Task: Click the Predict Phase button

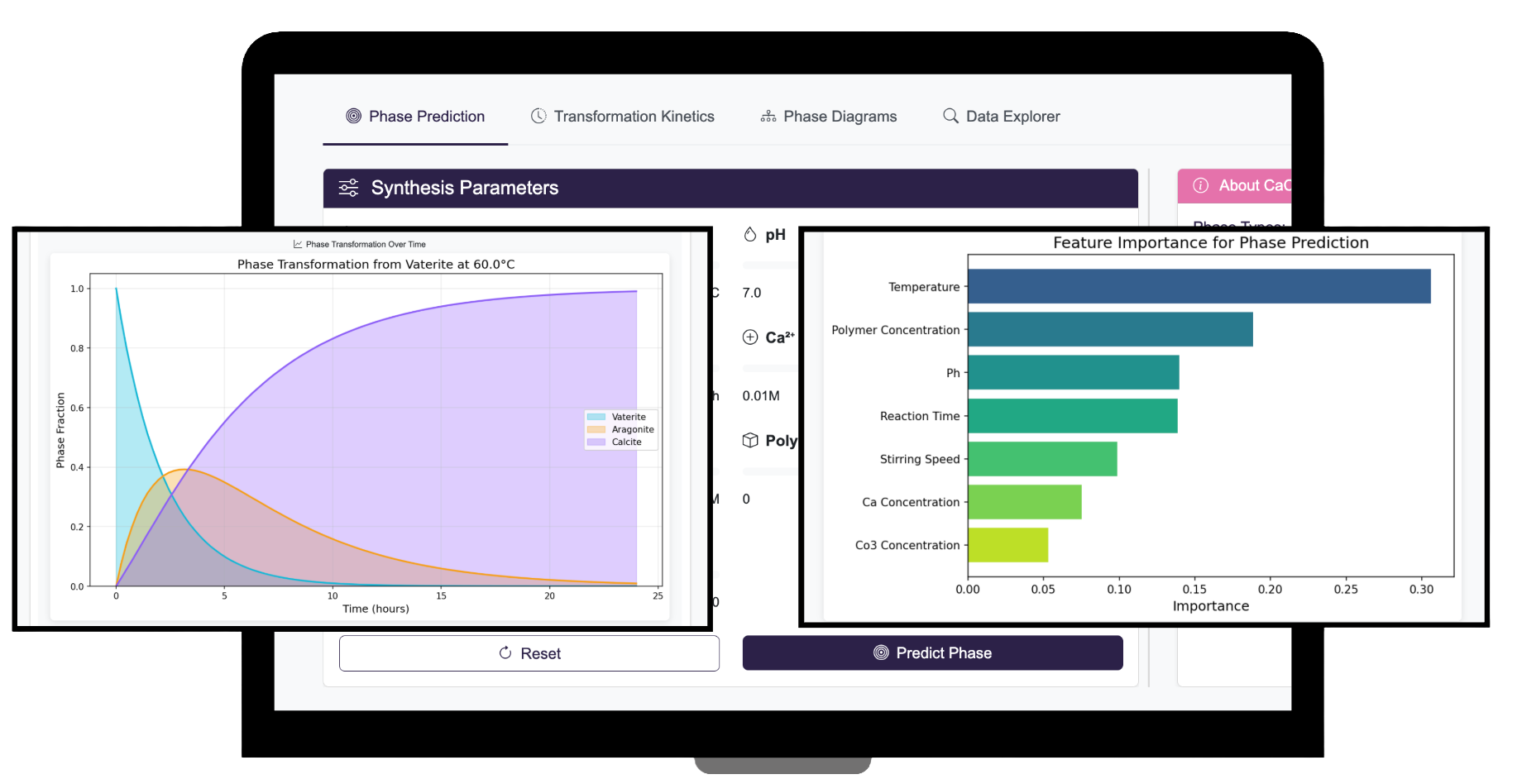Action: click(x=932, y=653)
